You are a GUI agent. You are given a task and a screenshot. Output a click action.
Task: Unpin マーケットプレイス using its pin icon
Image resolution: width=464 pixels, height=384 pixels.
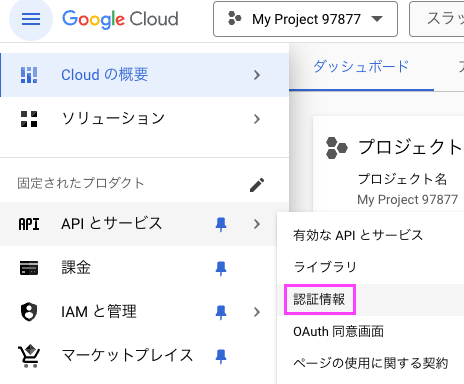pyautogui.click(x=221, y=356)
